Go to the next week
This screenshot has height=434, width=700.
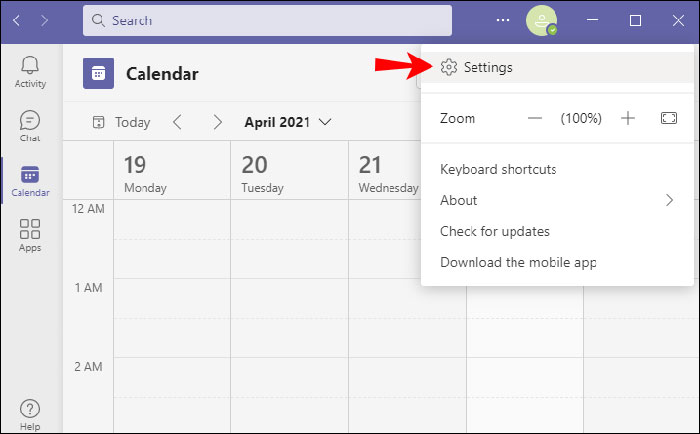coord(217,121)
